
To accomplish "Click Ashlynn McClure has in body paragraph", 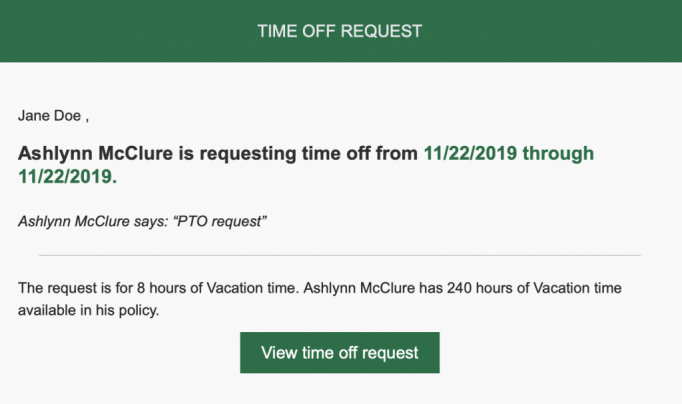I will click(373, 288).
